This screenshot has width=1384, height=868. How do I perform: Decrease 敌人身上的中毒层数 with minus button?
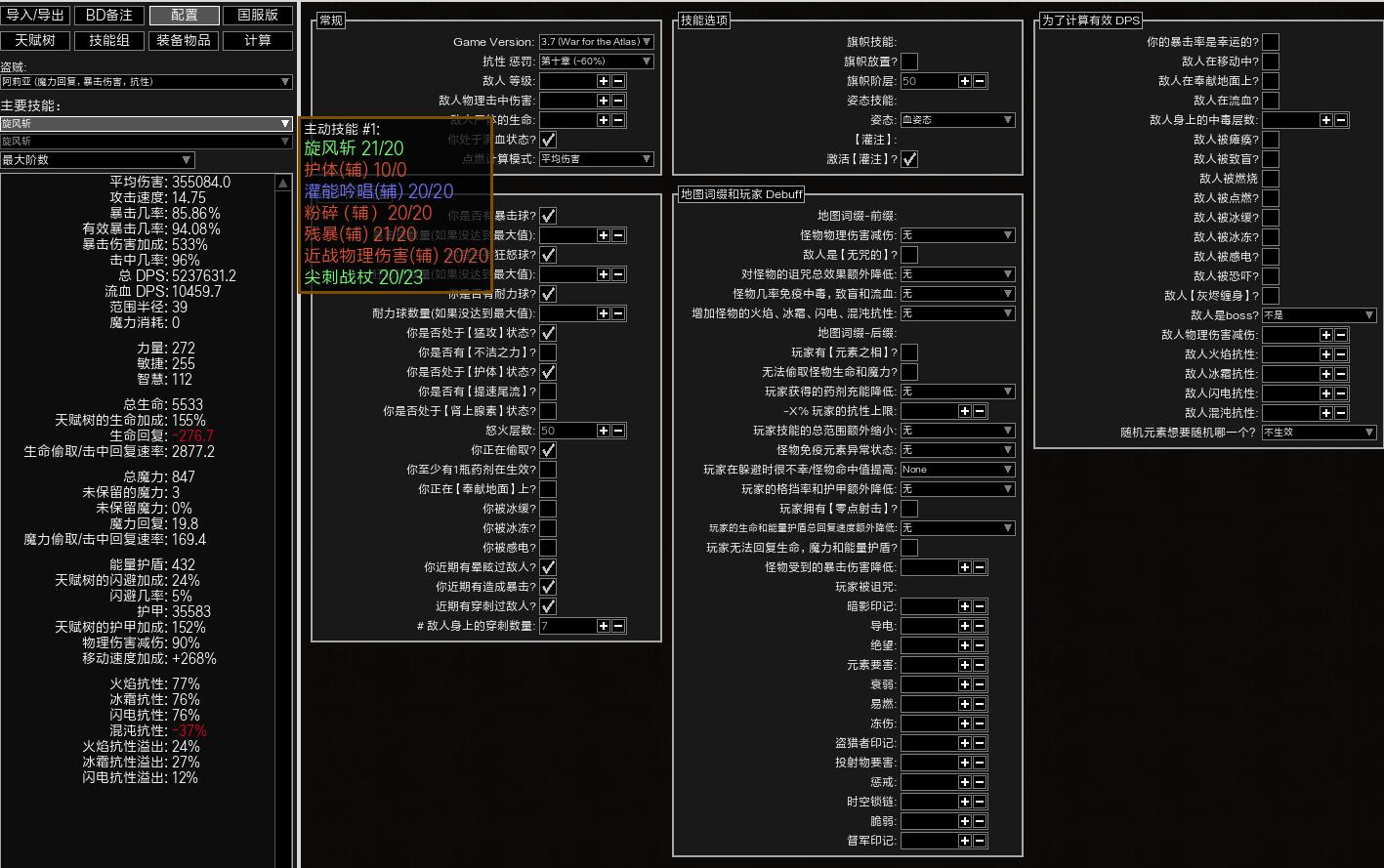[x=1341, y=120]
